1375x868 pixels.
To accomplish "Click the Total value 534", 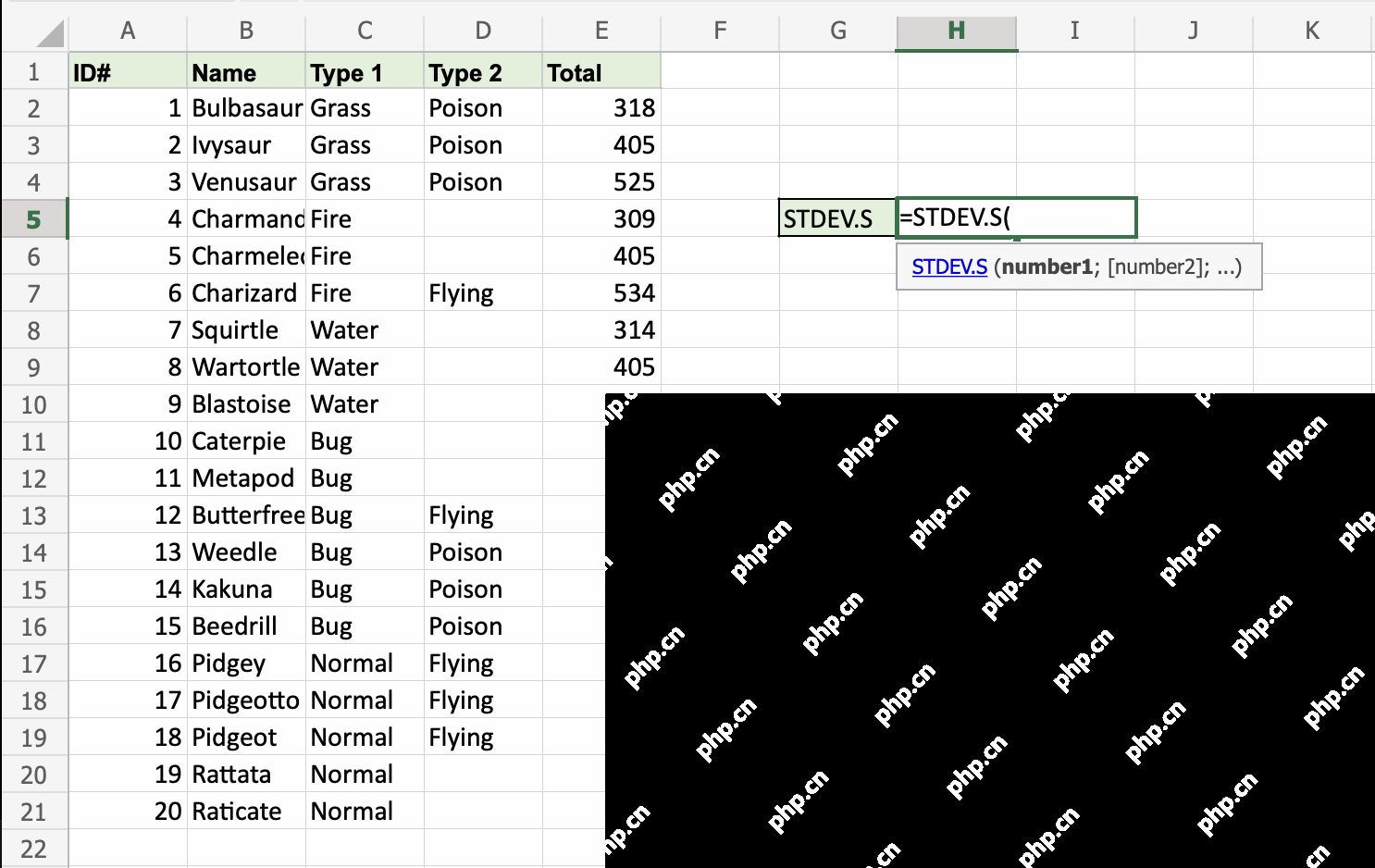I will coord(601,293).
